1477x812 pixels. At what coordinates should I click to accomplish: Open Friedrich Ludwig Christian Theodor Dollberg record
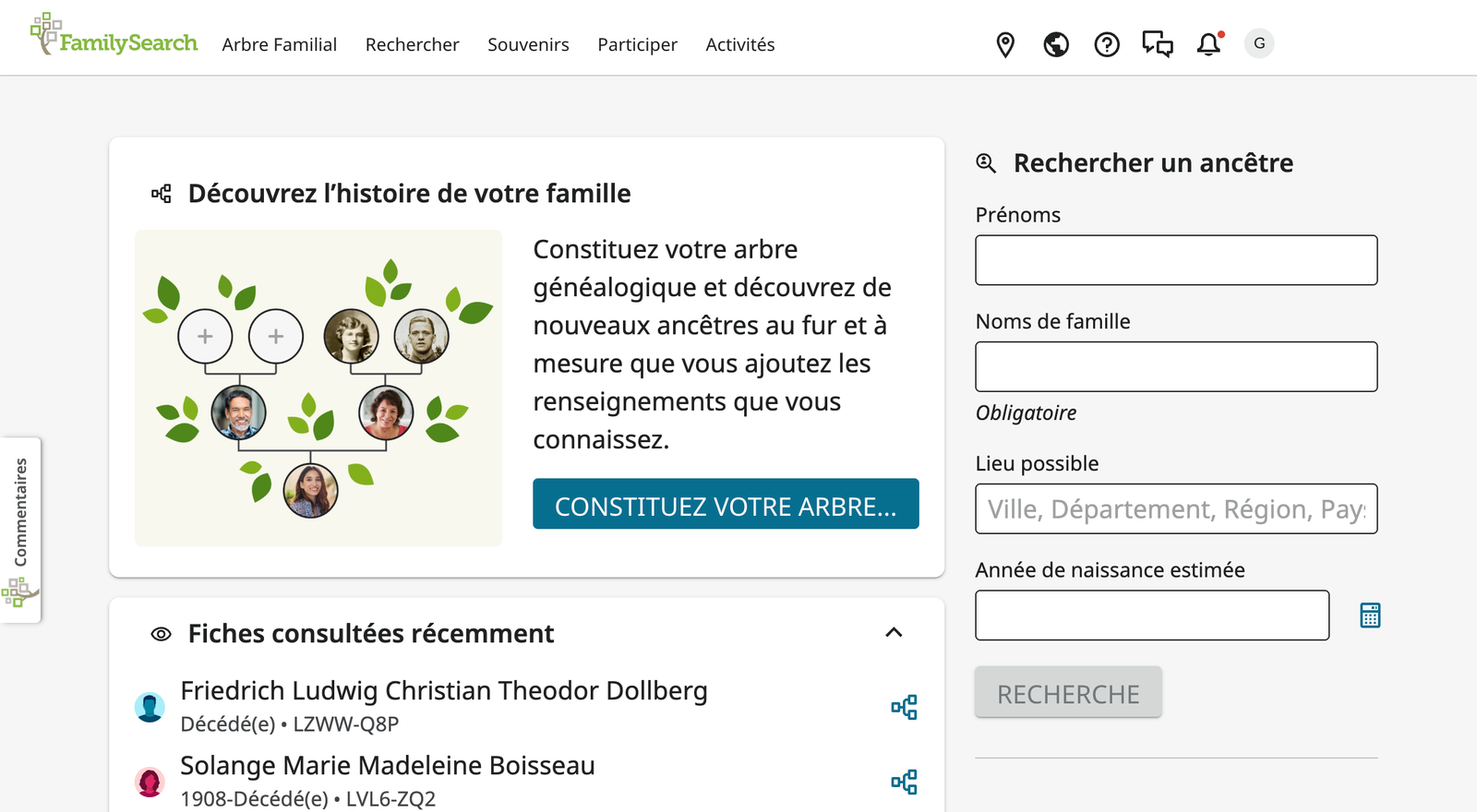[x=443, y=691]
